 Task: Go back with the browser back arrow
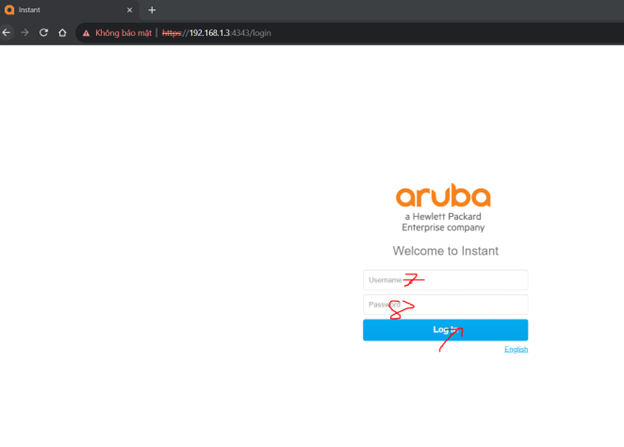7,32
